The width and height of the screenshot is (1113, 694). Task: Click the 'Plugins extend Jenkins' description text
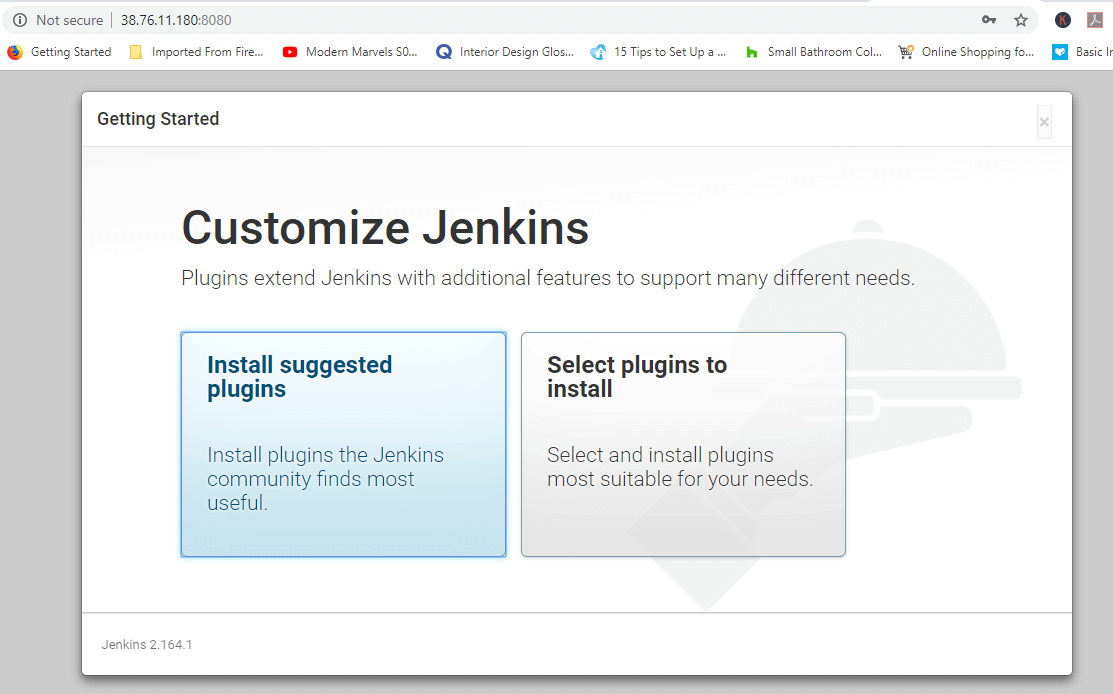click(548, 277)
